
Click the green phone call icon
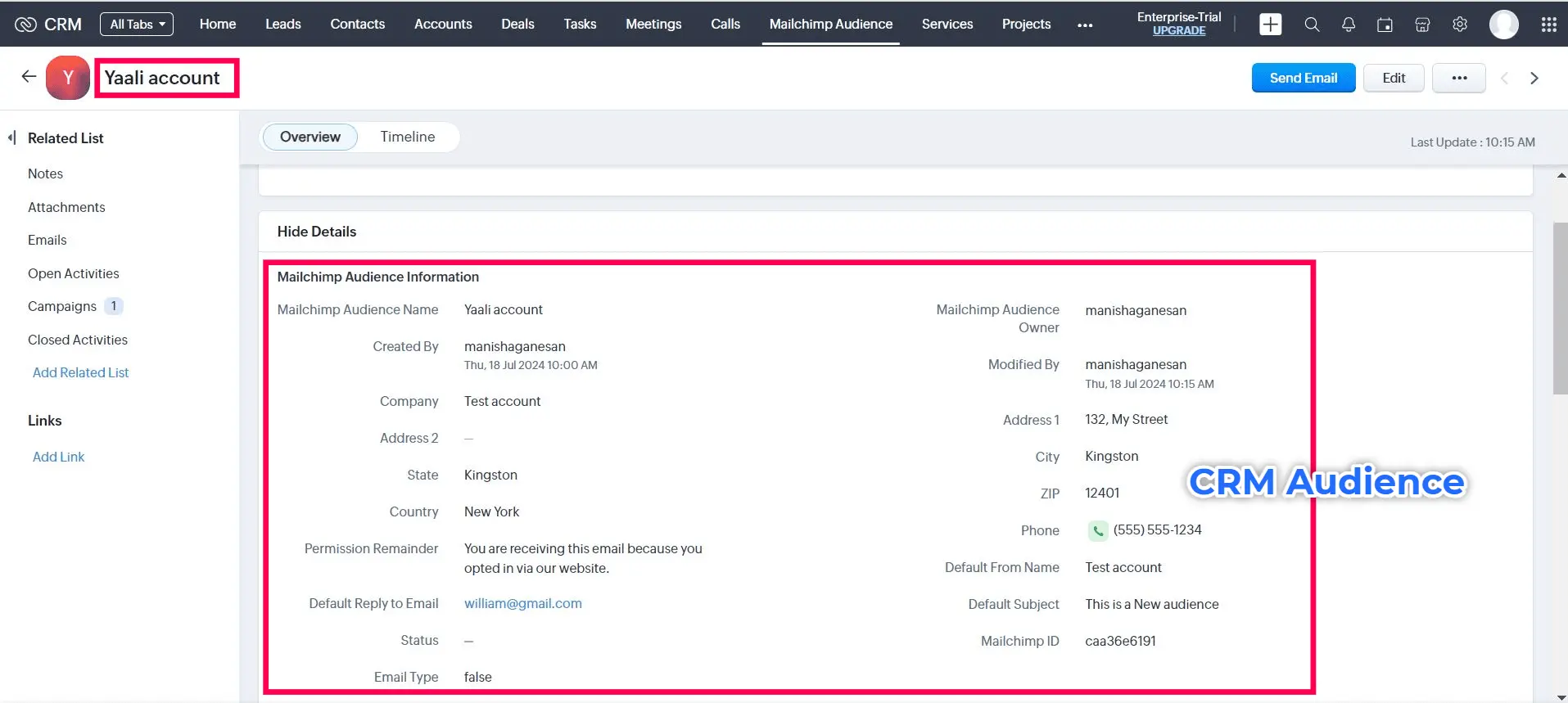tap(1098, 530)
